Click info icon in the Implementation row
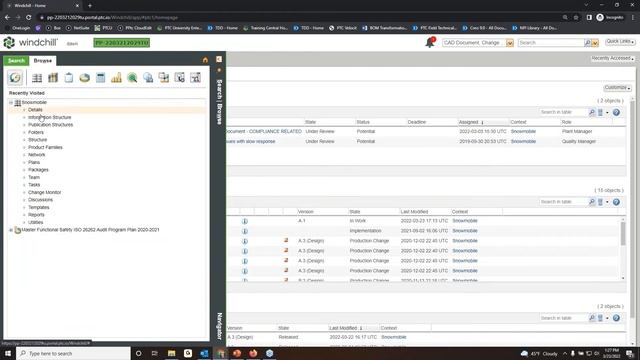The width and height of the screenshot is (640, 360). [x=245, y=231]
